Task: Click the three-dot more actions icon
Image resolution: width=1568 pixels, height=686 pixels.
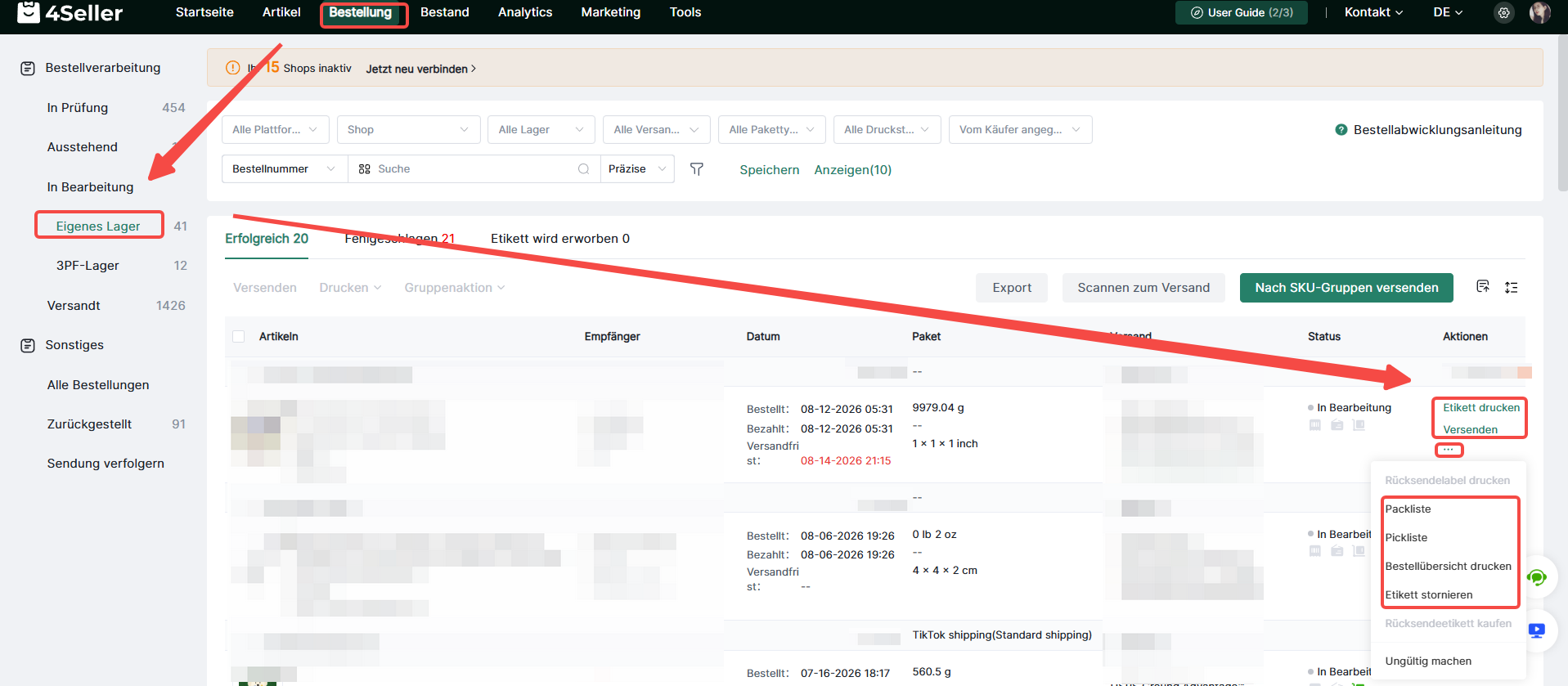Action: (1449, 450)
